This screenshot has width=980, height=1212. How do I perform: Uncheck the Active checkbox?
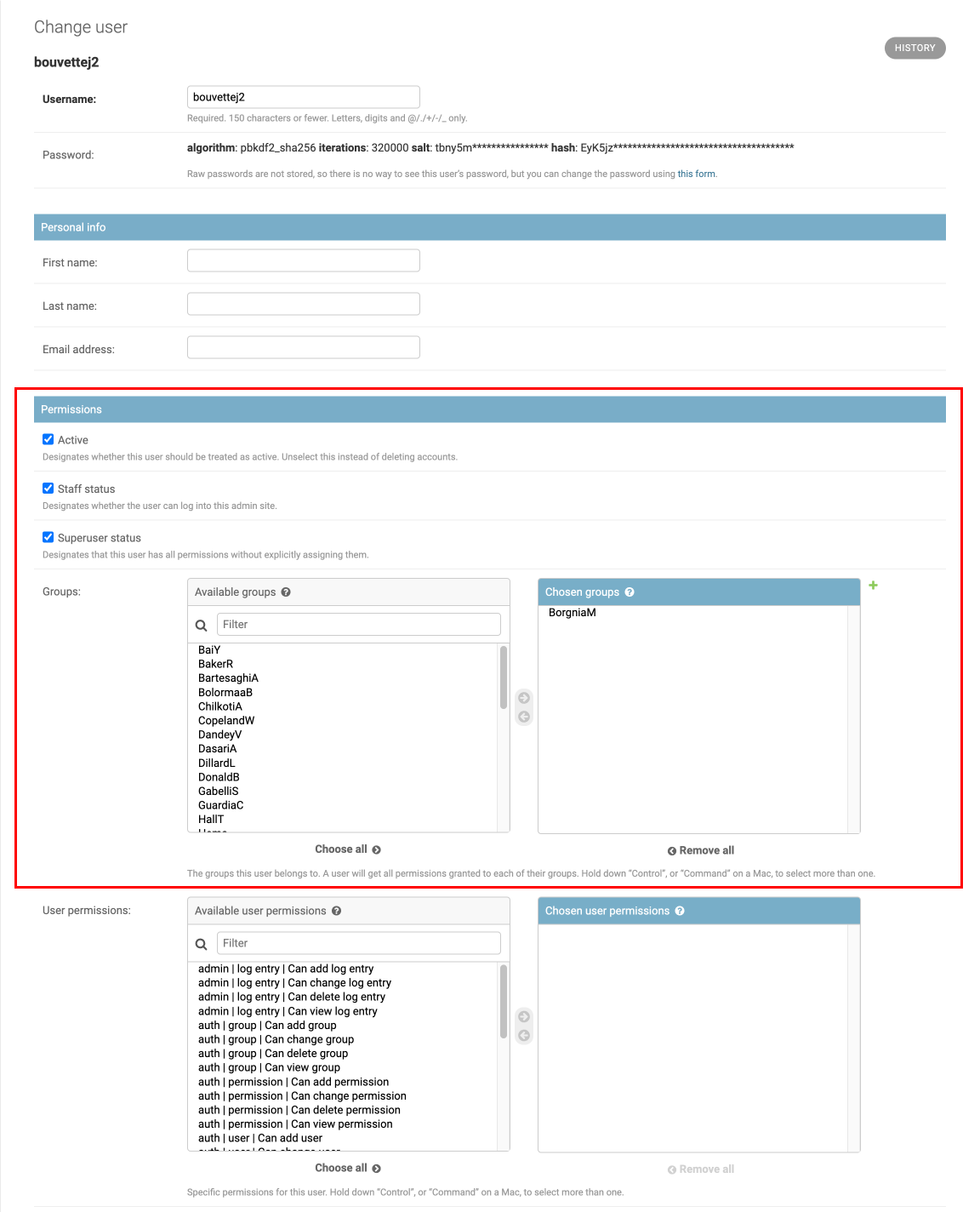tap(48, 440)
